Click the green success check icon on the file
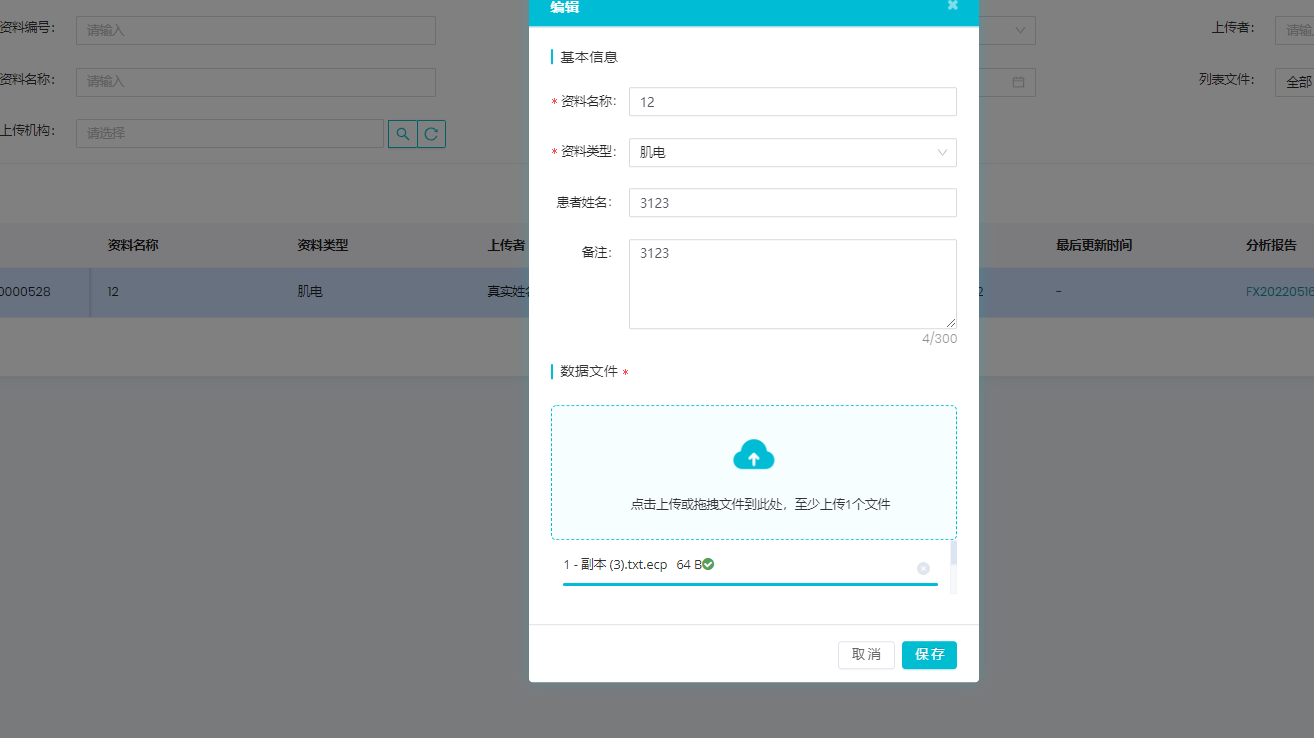Viewport: 1314px width, 738px height. (708, 564)
